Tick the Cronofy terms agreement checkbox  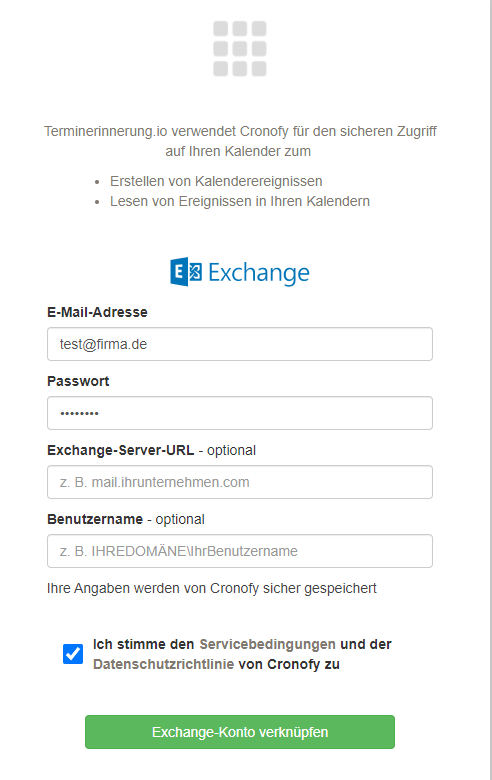tap(73, 654)
